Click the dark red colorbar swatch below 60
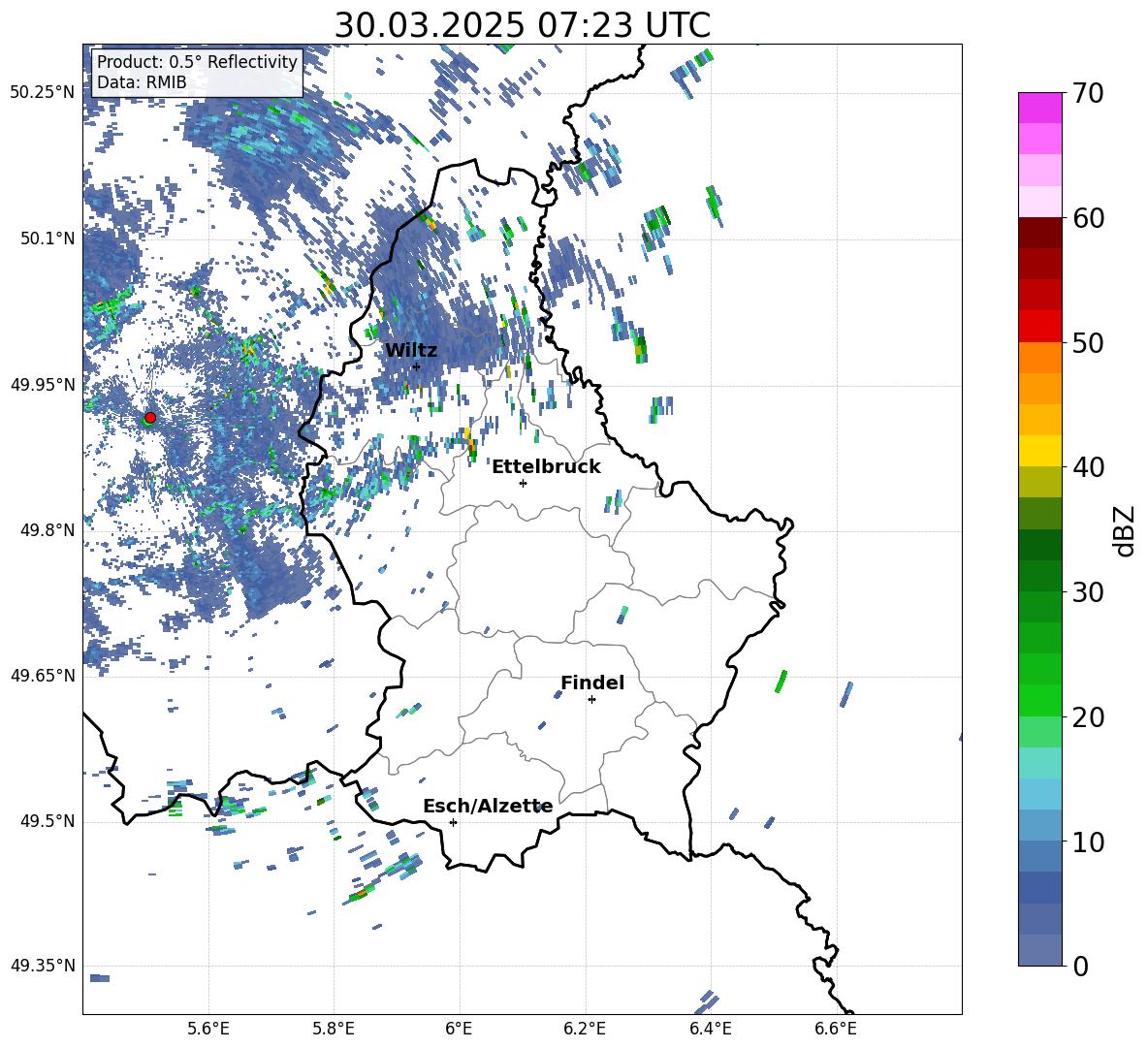1148x1048 pixels. coord(1039,233)
